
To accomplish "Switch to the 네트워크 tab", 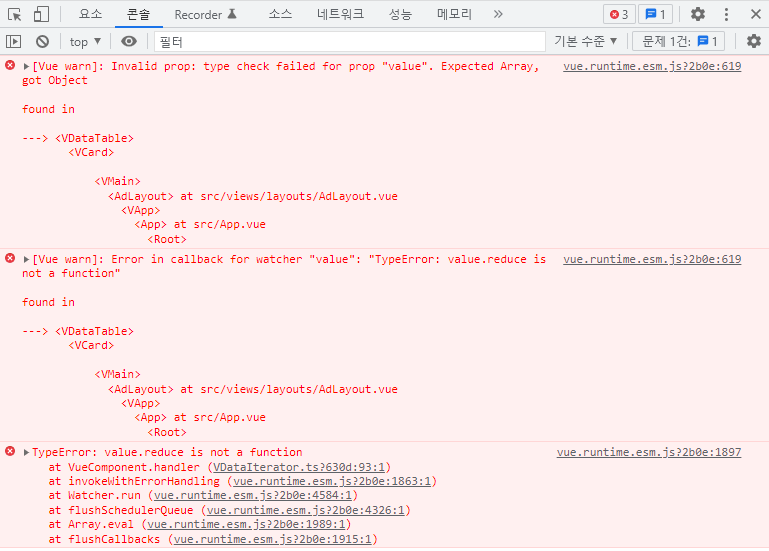I will point(340,14).
